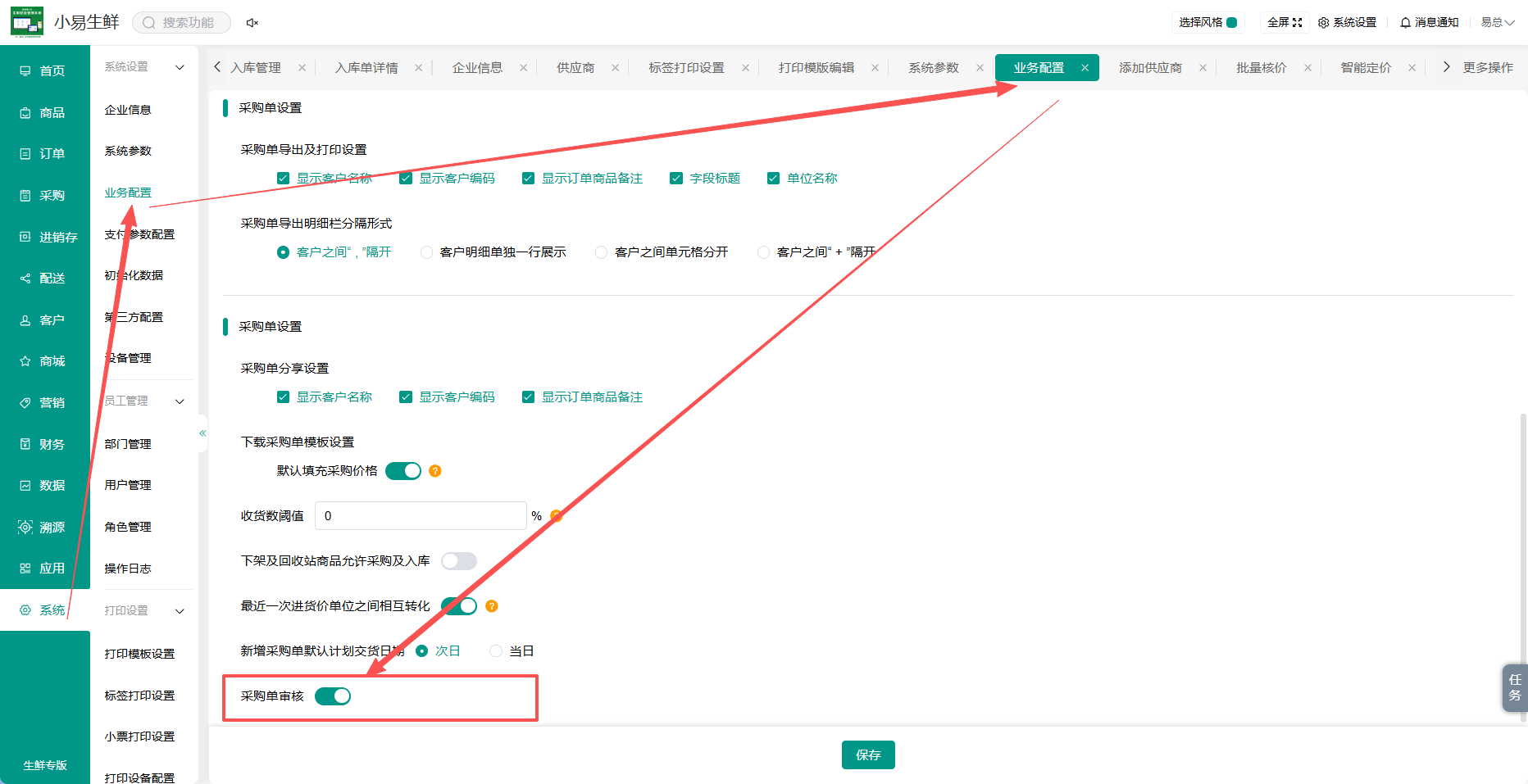Open 更多操作 tab options
Viewport: 1528px width, 784px height.
click(1488, 68)
